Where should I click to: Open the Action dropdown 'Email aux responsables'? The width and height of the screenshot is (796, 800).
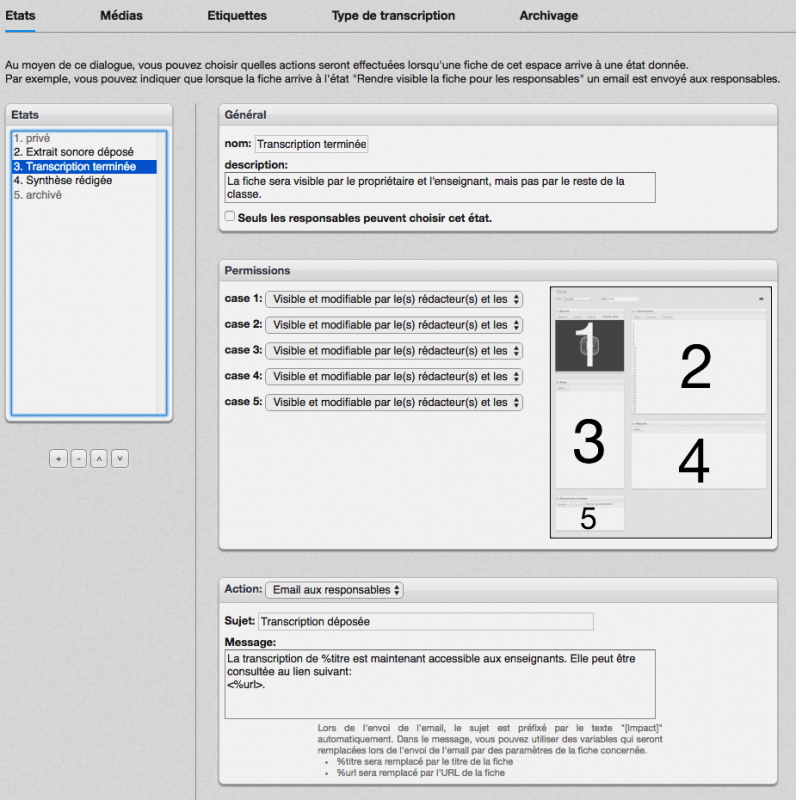tap(335, 590)
